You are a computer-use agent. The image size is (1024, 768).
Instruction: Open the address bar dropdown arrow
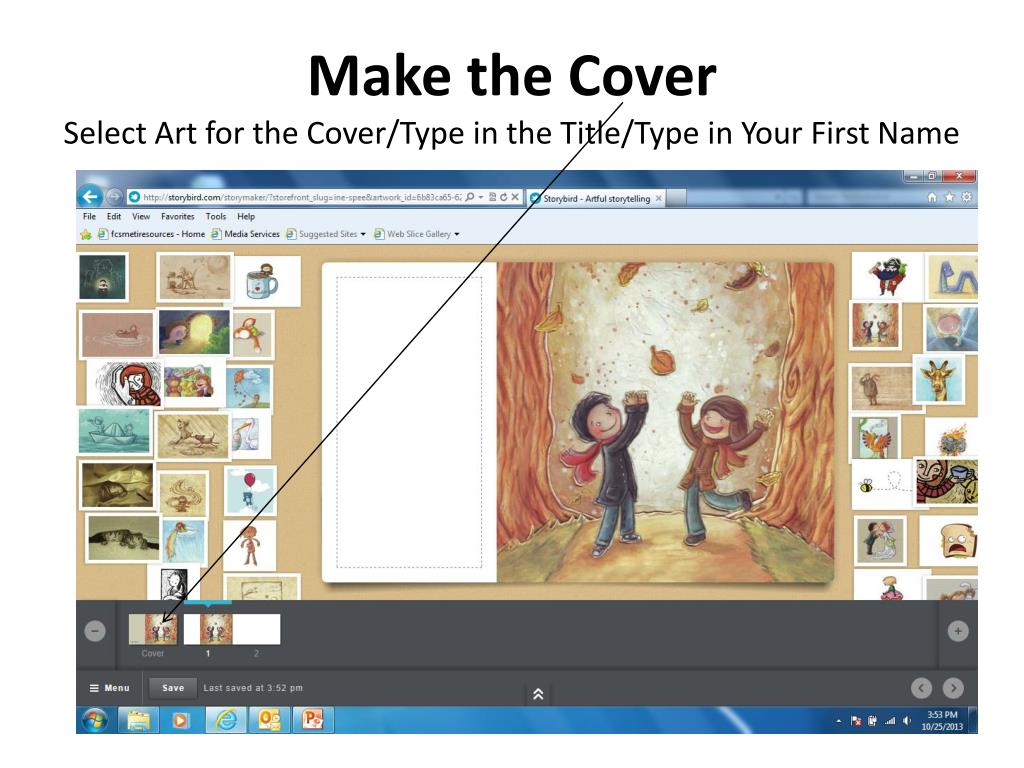(x=481, y=197)
